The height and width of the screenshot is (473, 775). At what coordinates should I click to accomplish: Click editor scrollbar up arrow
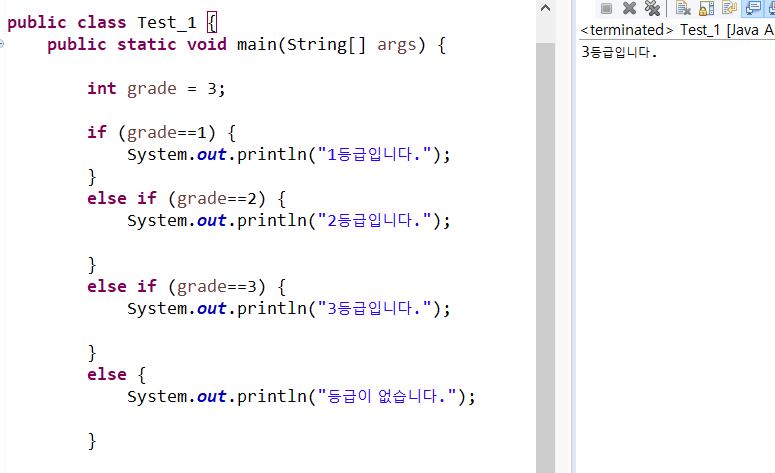tap(545, 8)
